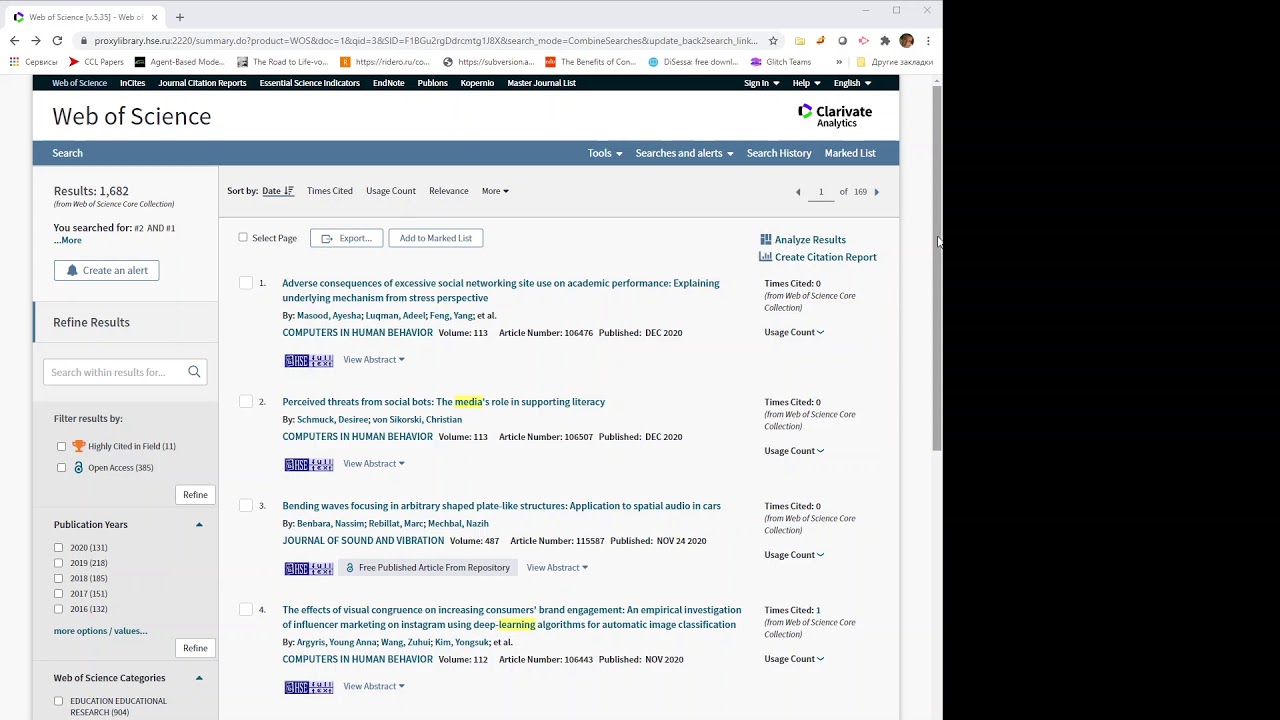Open the Tools dropdown menu
The height and width of the screenshot is (720, 1280).
tap(605, 153)
